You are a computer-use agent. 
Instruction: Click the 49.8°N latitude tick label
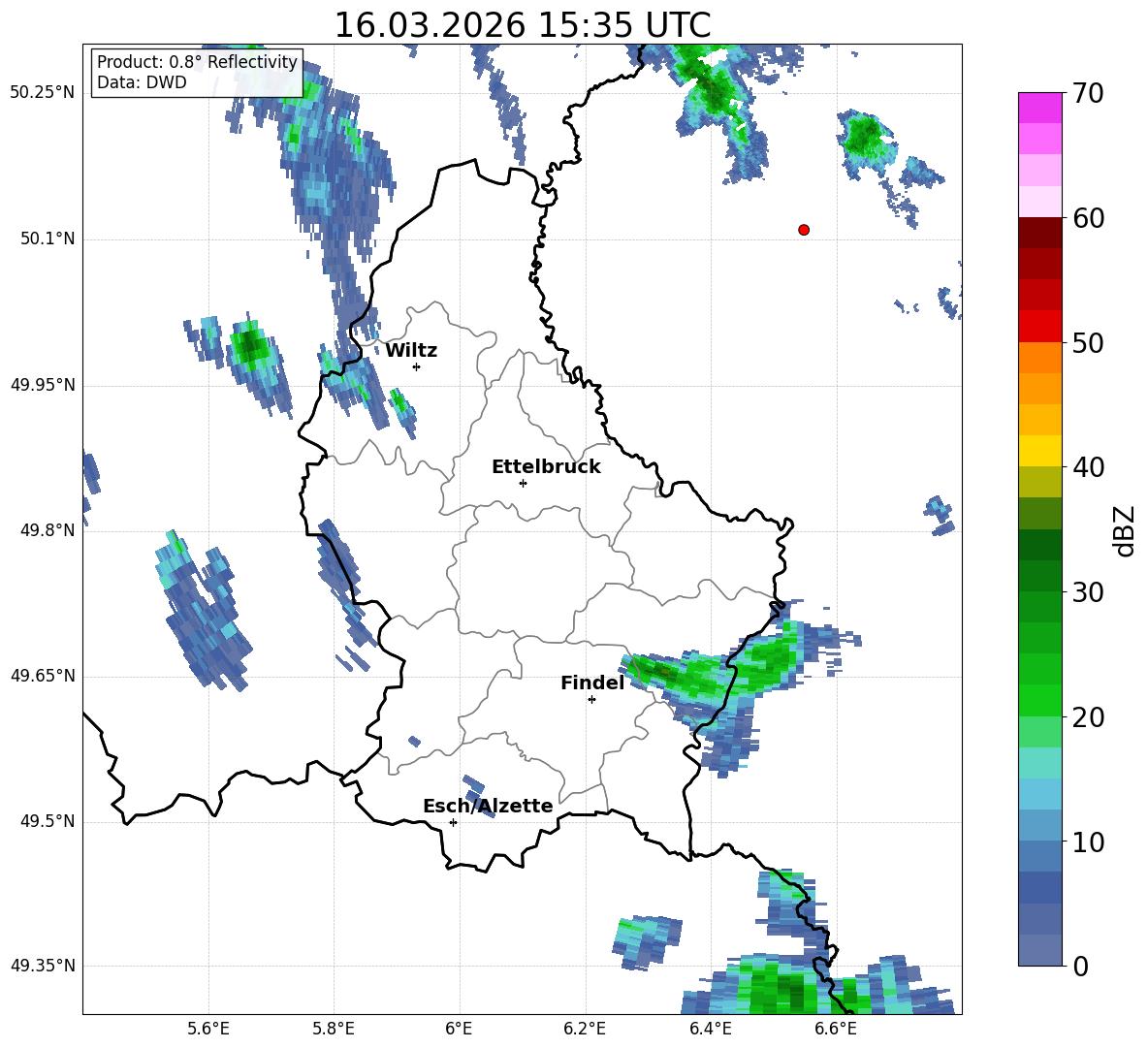tap(44, 530)
